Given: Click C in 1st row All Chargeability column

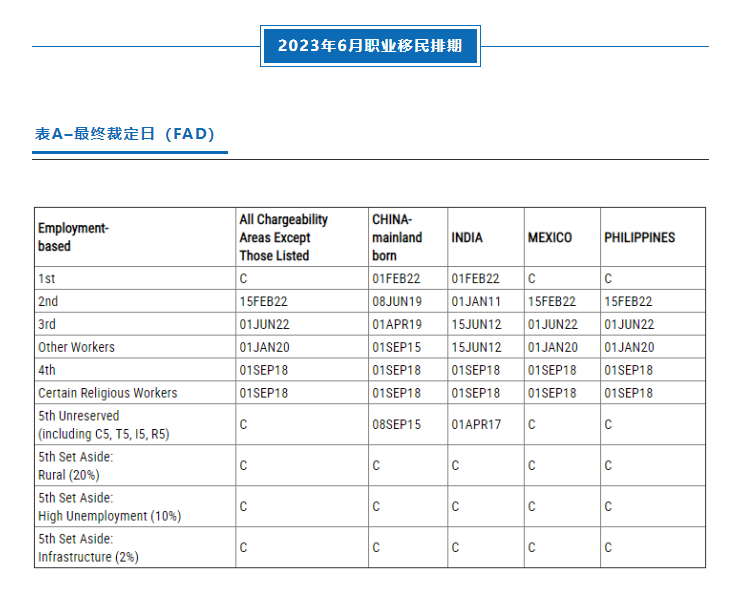Looking at the screenshot, I should pos(243,279).
